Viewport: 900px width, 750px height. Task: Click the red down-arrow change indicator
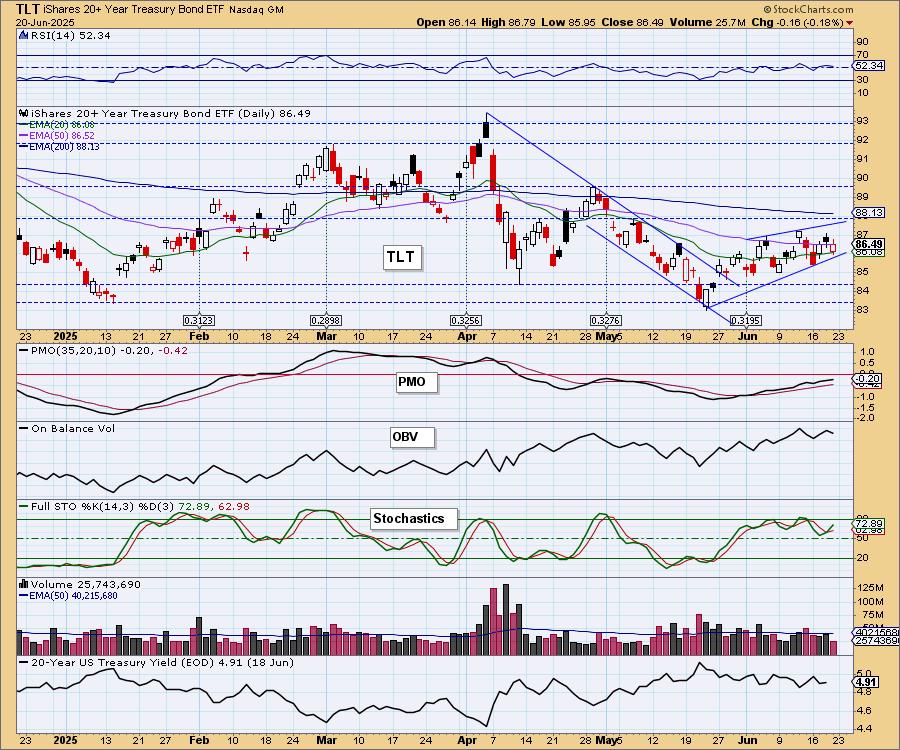click(849, 23)
